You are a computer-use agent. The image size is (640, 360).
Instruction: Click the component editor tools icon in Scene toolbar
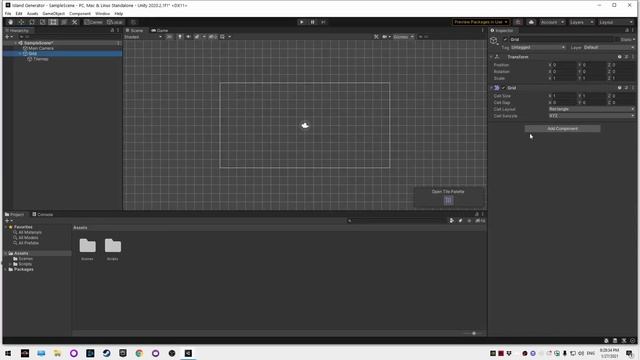pos(376,37)
